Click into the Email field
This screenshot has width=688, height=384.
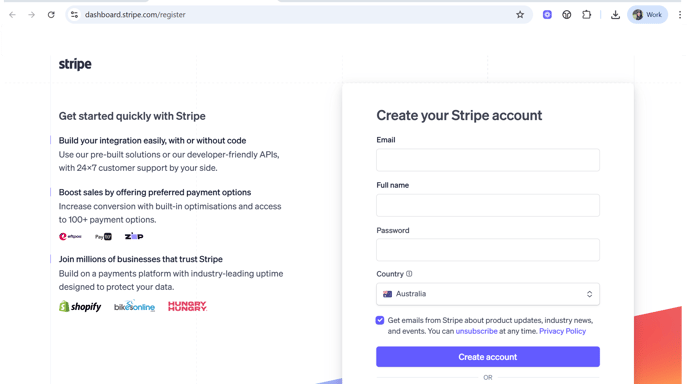[487, 160]
